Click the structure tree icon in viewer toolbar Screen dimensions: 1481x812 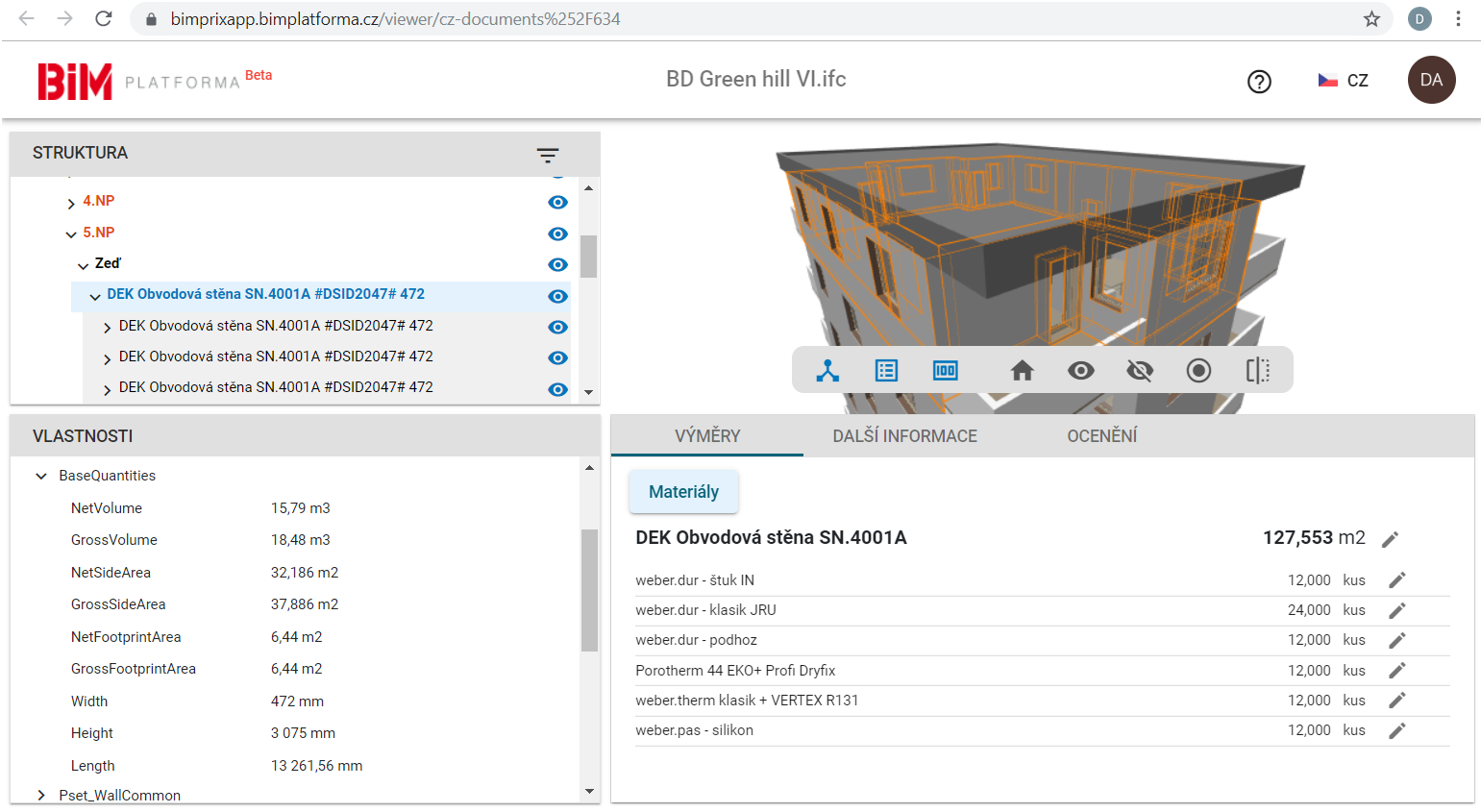827,371
